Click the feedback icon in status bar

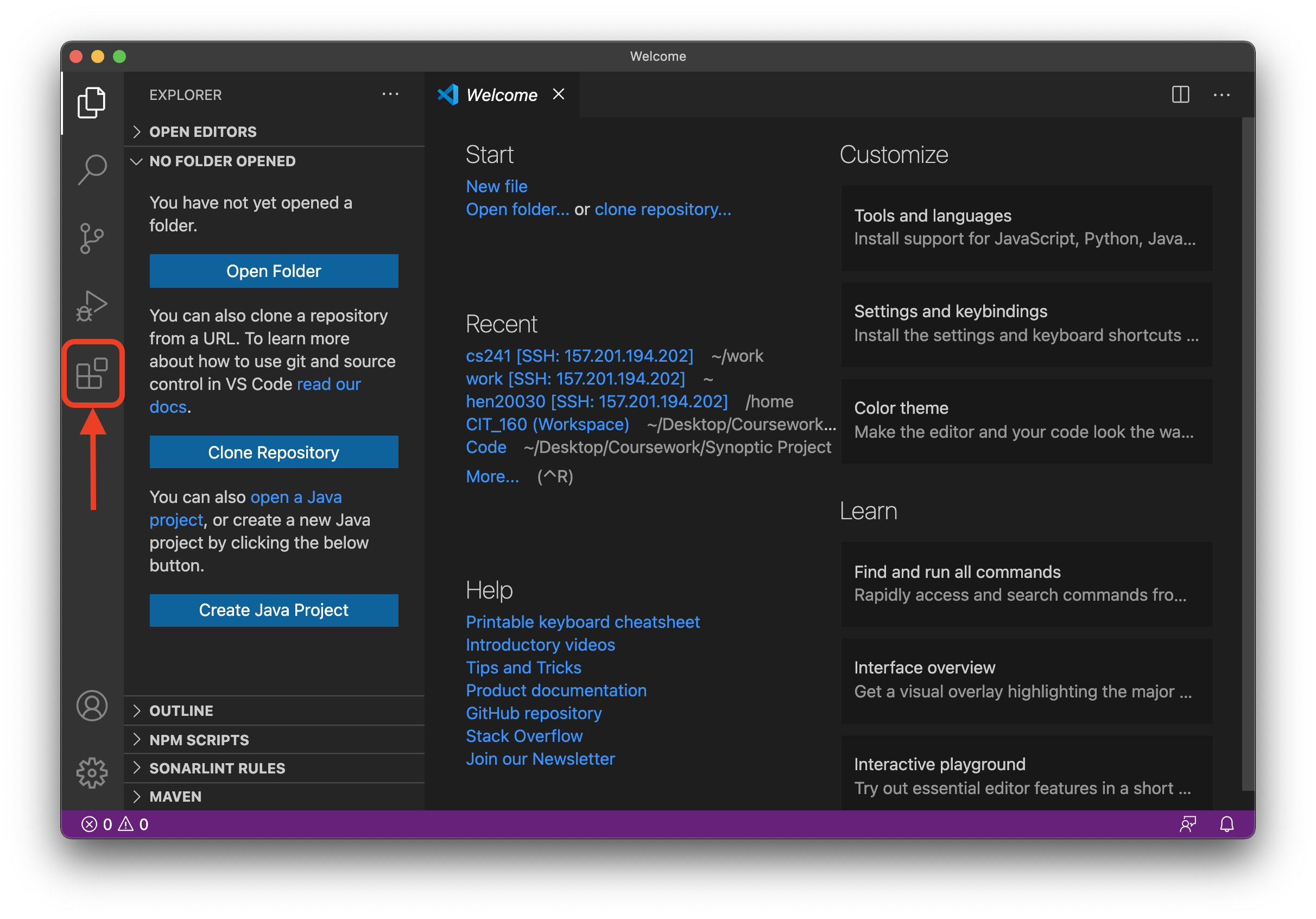pyautogui.click(x=1188, y=824)
